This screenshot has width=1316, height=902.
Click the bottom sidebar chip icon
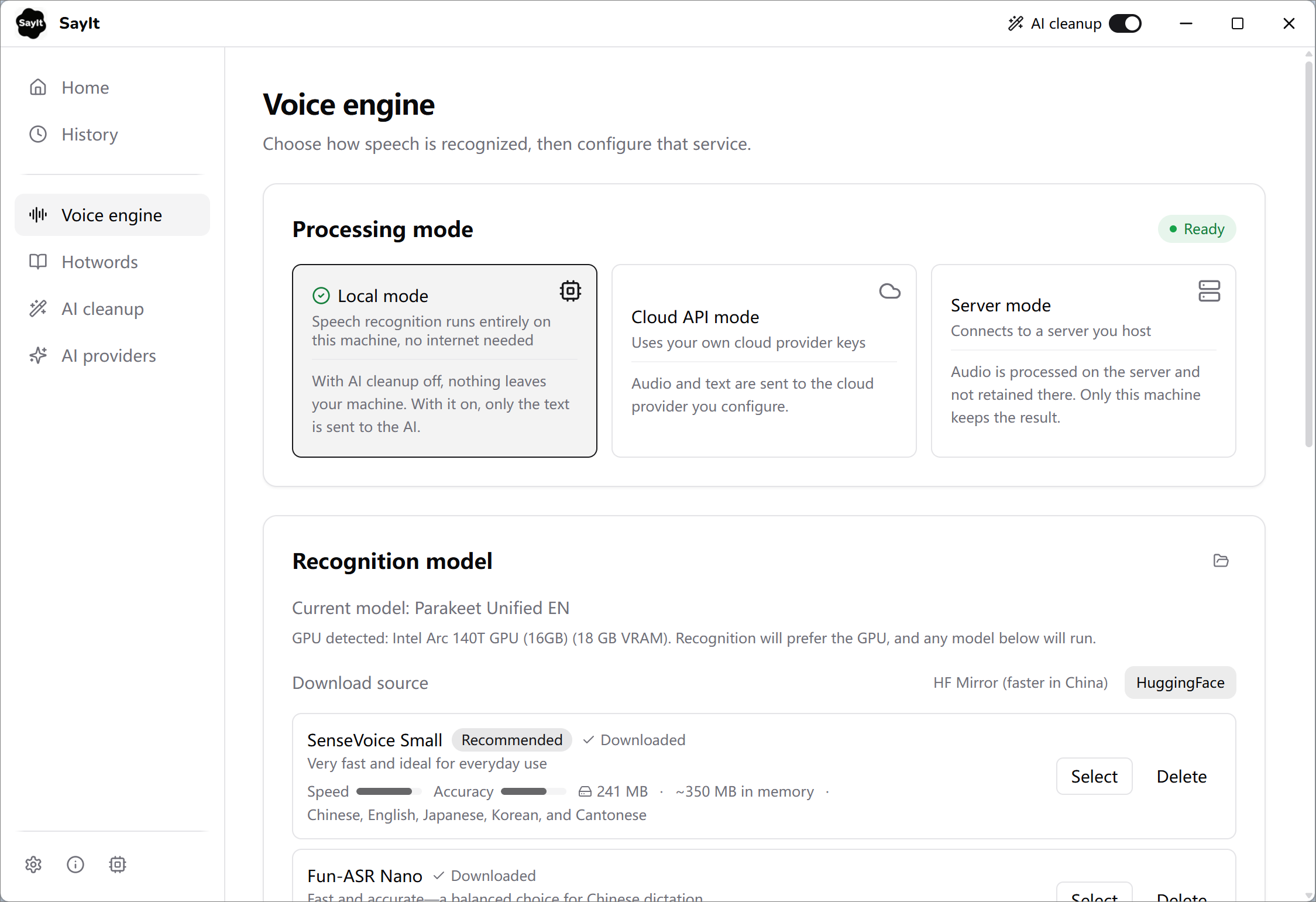click(118, 865)
